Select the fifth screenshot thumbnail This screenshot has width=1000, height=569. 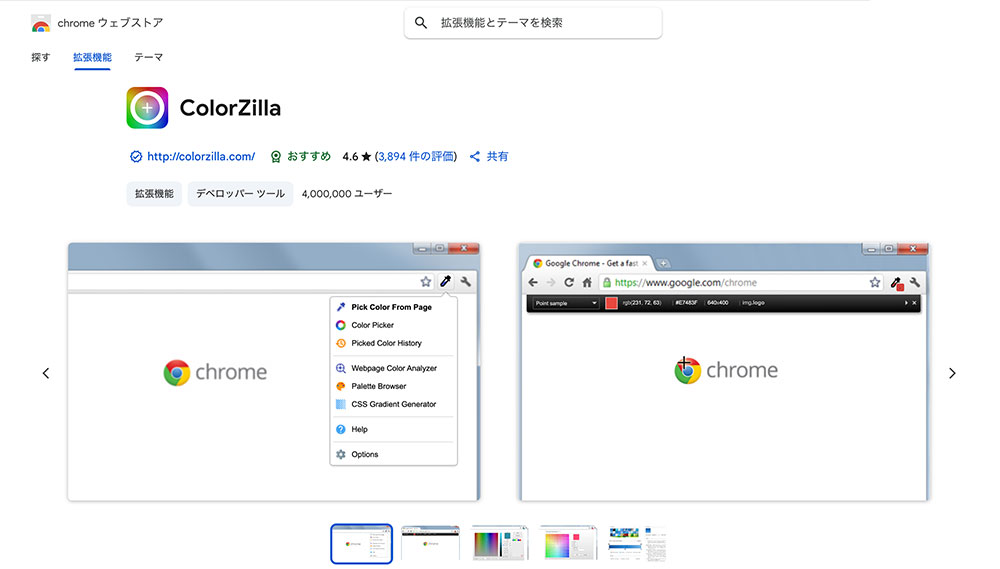637,543
